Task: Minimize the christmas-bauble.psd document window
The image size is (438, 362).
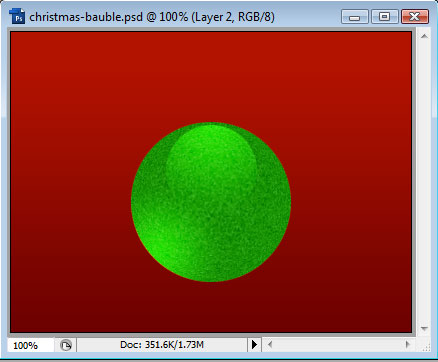Action: tap(355, 17)
